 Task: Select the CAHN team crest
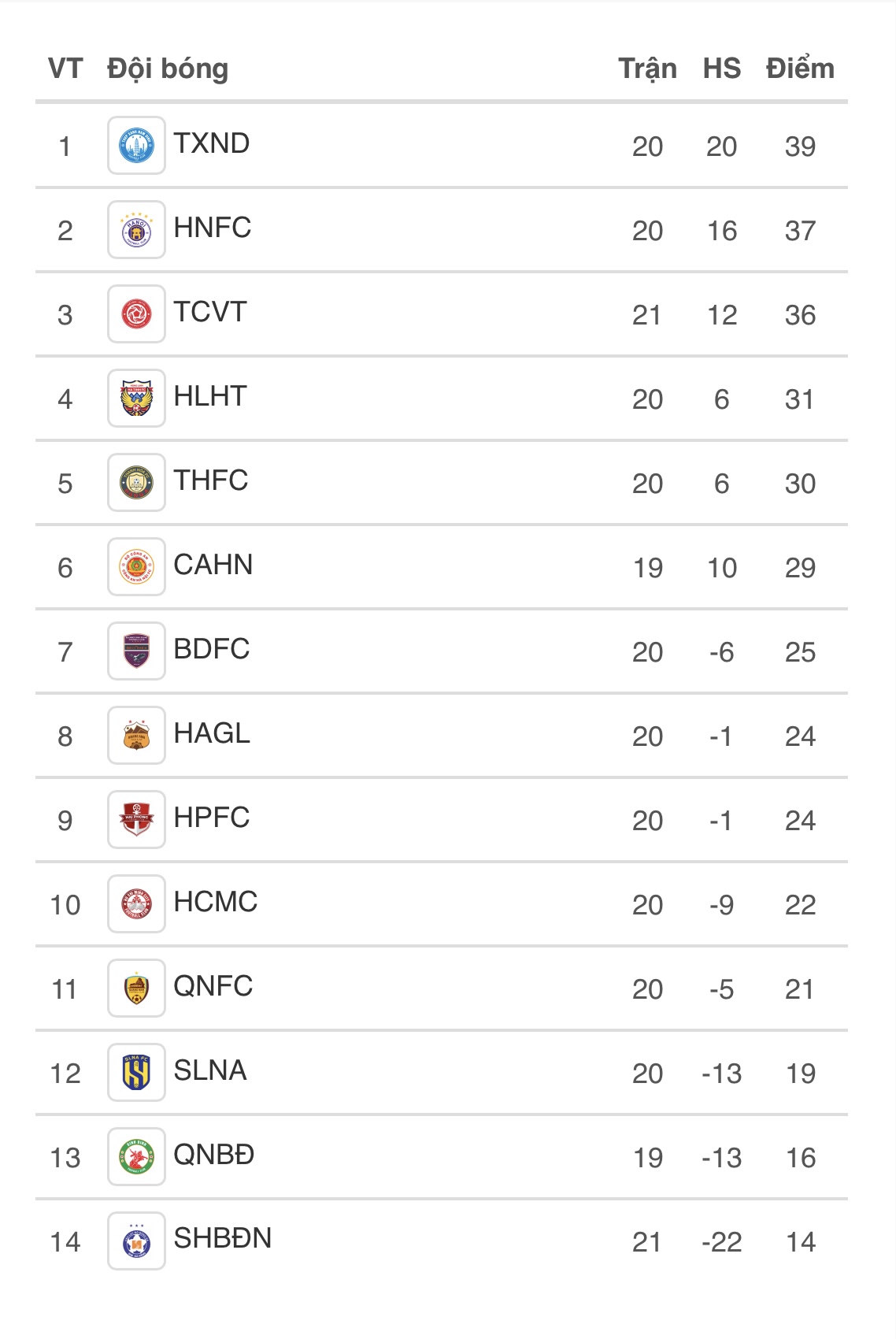click(136, 567)
